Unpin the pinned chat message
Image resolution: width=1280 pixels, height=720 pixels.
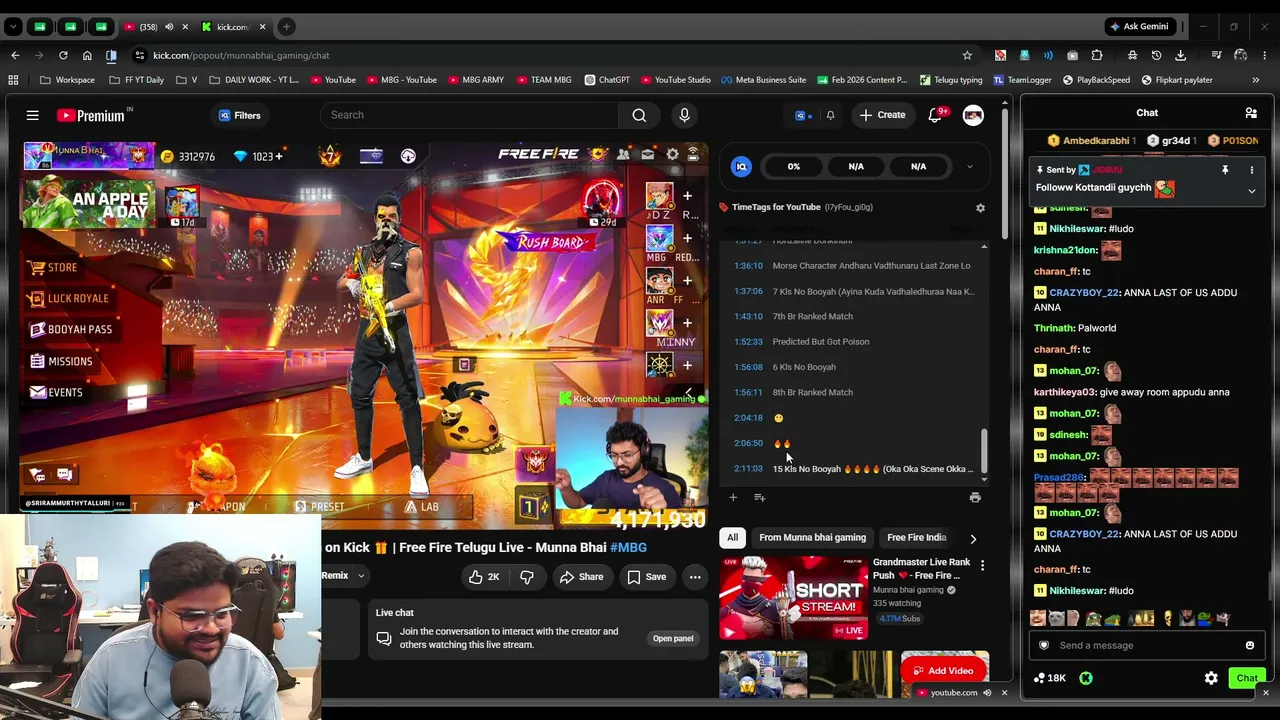coord(1225,171)
